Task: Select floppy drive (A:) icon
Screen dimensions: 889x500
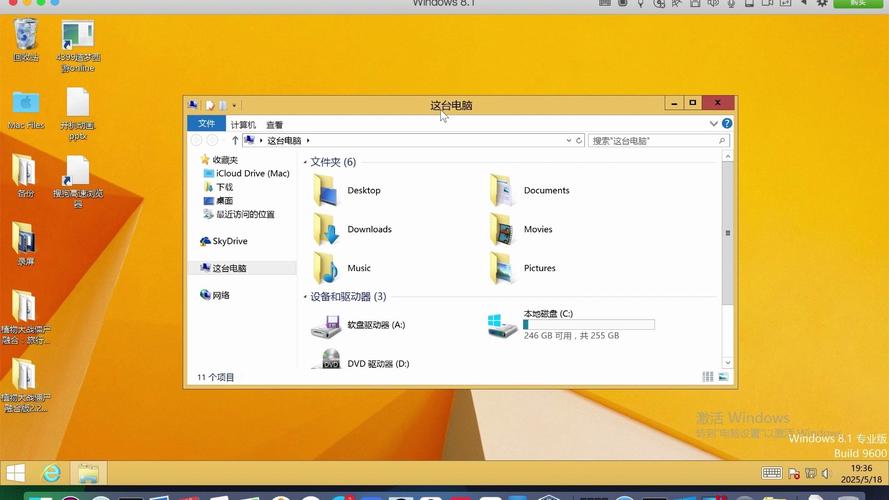Action: point(326,325)
